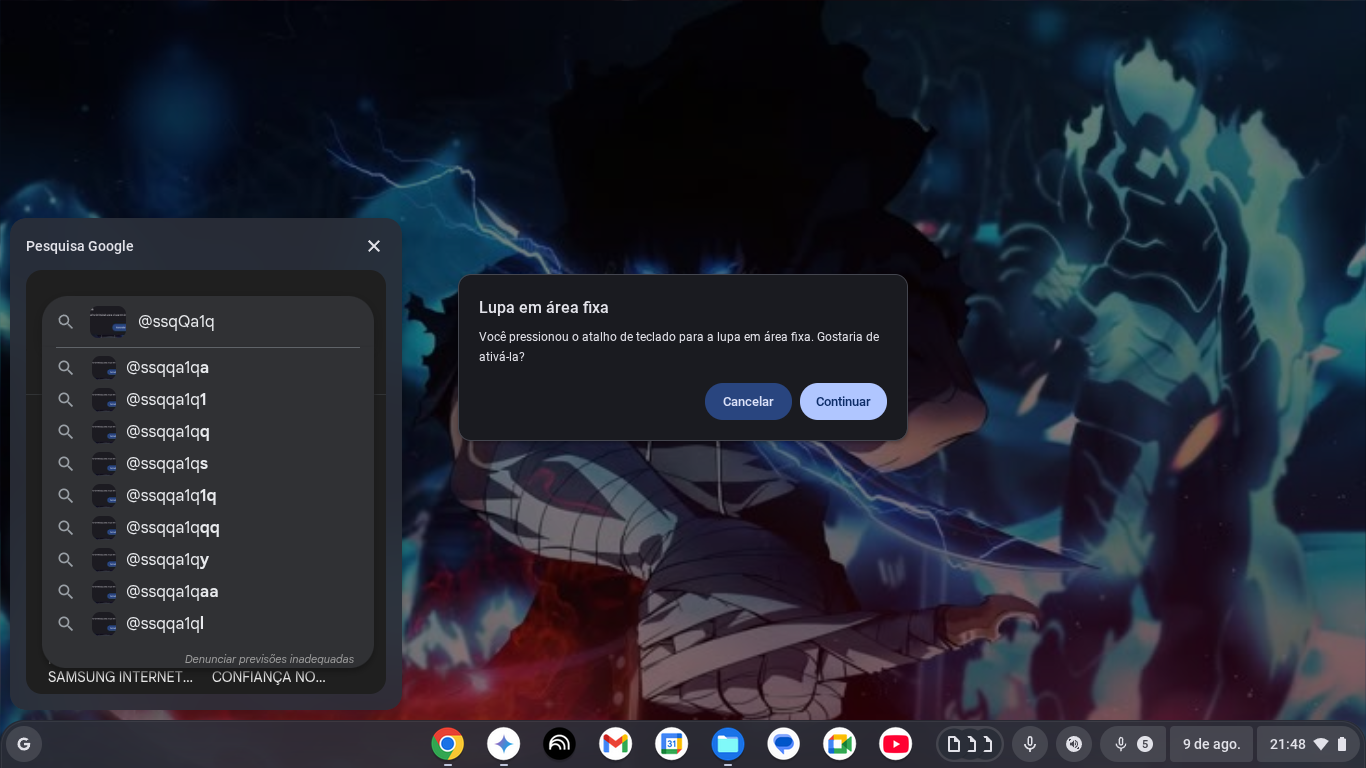Click search icon beside @ssqqa1qs suggestion
The width and height of the screenshot is (1366, 768).
(x=66, y=463)
